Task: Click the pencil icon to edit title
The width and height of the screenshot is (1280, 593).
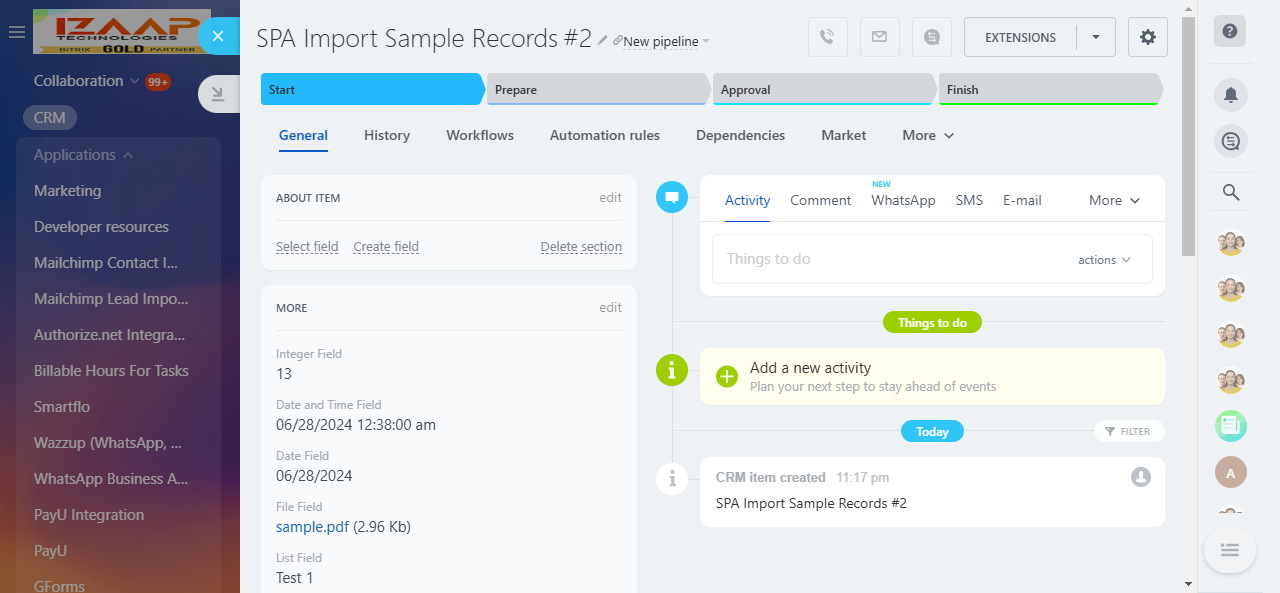Action: click(x=602, y=40)
